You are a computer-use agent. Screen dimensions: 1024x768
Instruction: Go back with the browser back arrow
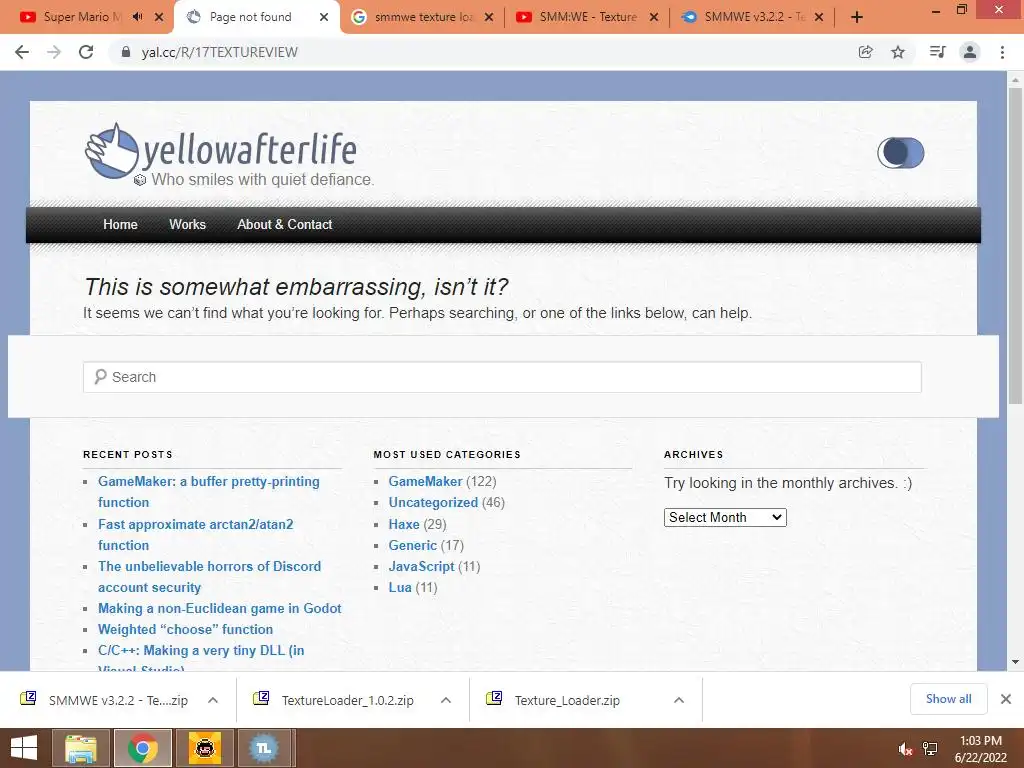point(22,52)
